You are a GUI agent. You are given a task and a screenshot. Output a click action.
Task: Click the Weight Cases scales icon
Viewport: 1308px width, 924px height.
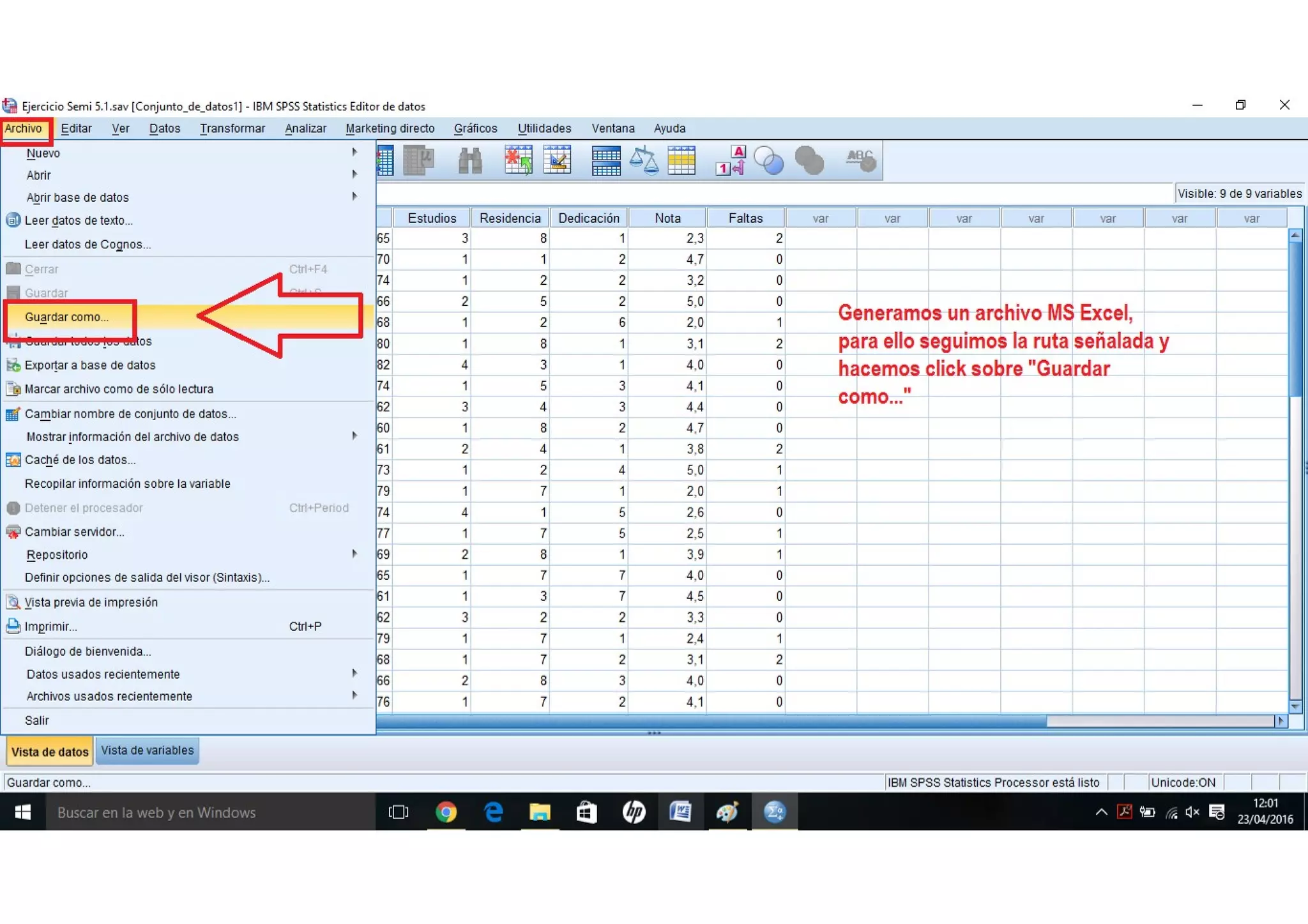point(644,161)
